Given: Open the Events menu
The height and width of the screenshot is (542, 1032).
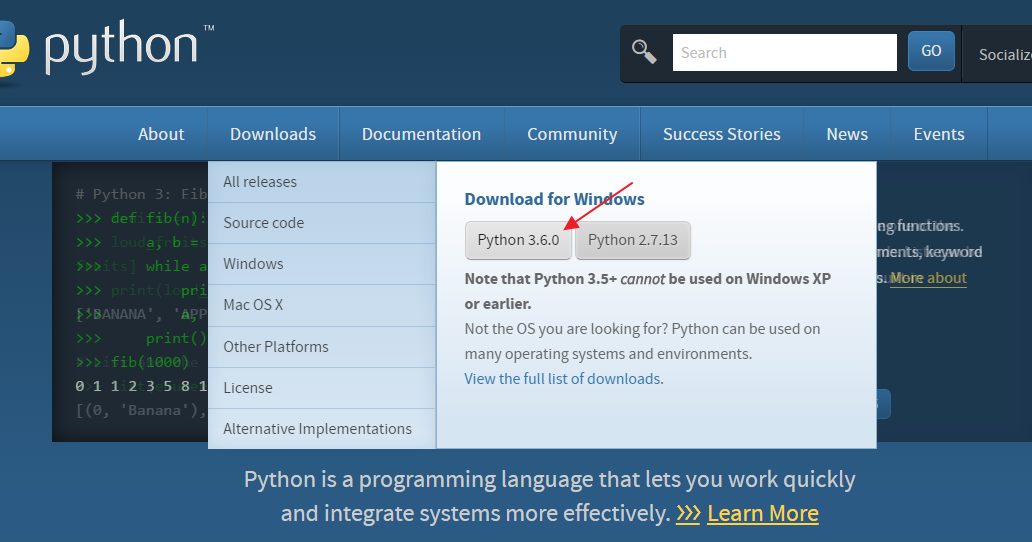Looking at the screenshot, I should (x=939, y=134).
